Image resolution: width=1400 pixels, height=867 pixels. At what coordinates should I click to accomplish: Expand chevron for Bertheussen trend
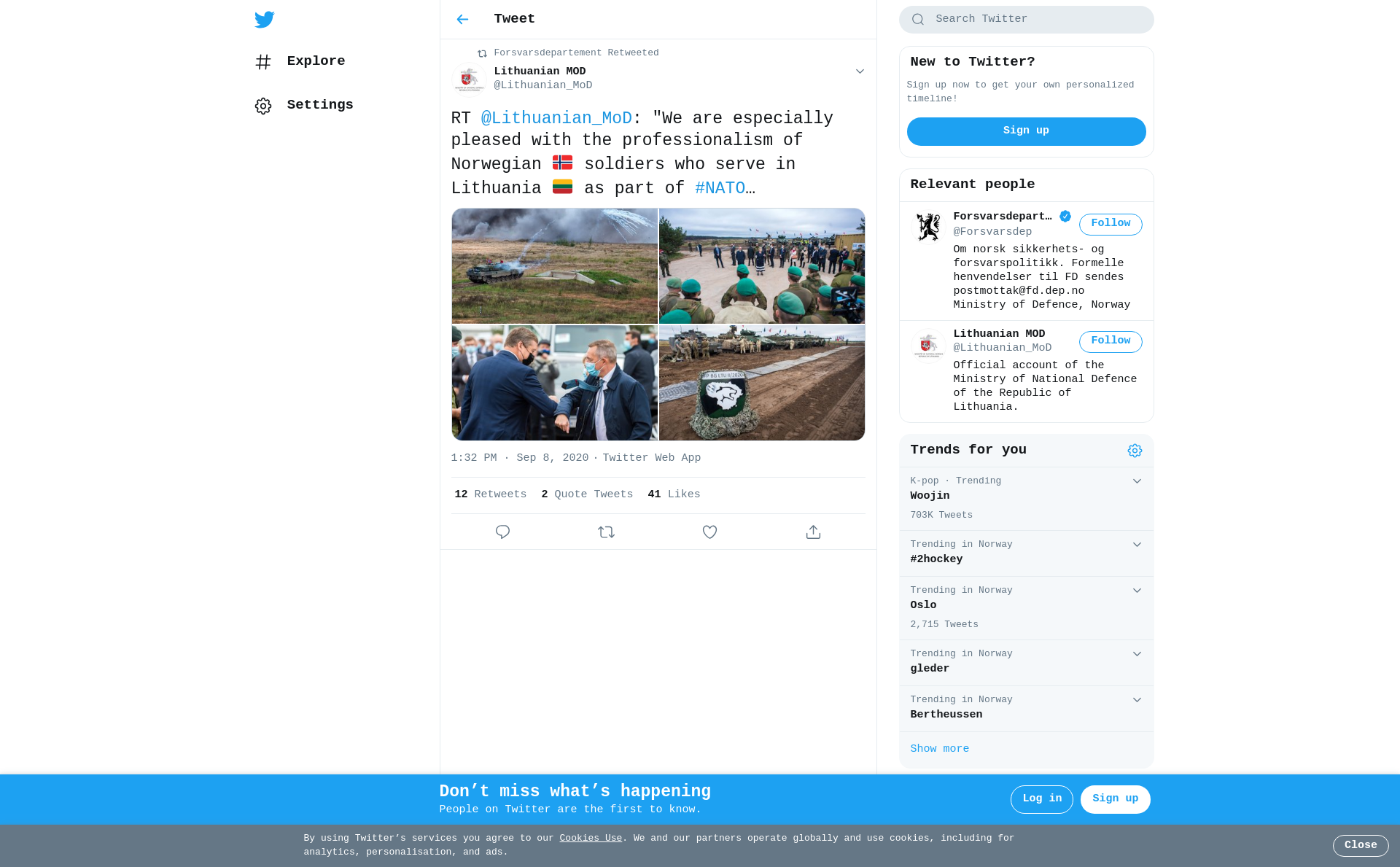[x=1137, y=700]
